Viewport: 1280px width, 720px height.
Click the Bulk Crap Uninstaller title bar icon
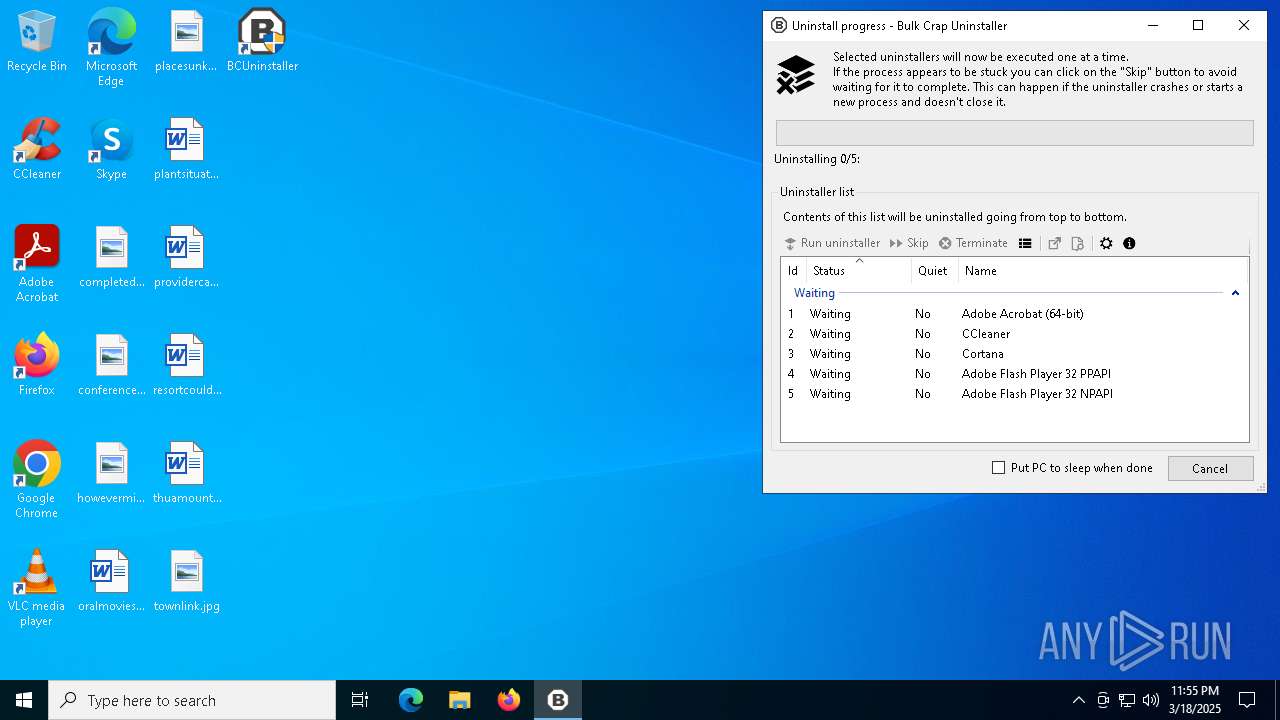click(x=779, y=26)
